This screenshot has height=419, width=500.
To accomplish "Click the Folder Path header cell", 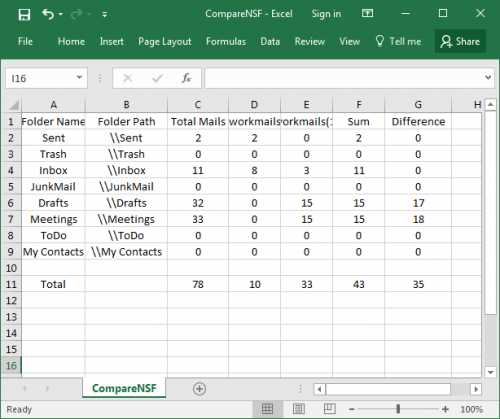I will tap(126, 122).
